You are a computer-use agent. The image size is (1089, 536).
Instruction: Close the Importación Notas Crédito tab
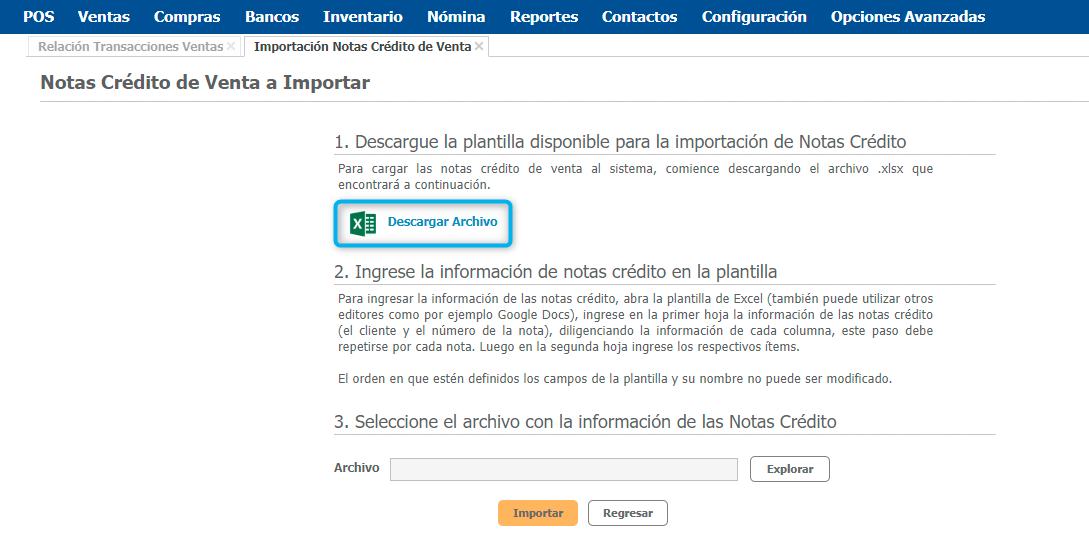point(479,47)
